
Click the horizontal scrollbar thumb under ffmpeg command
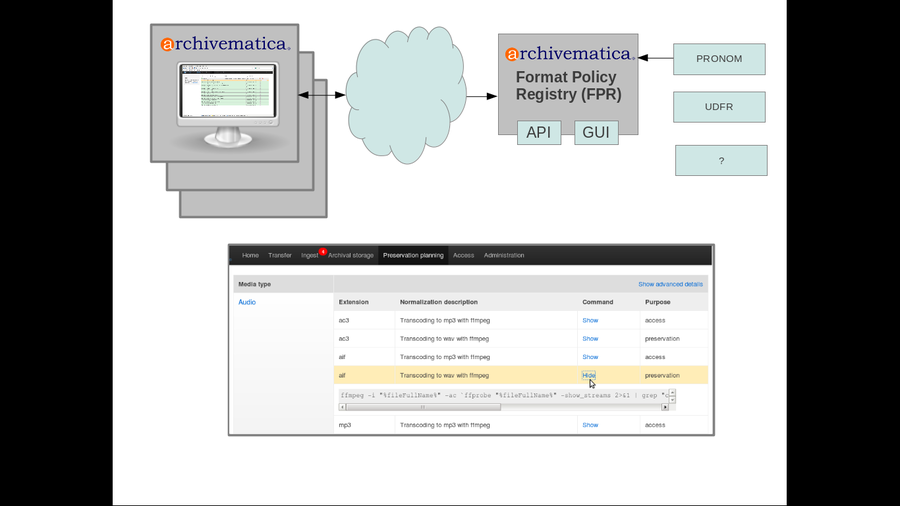click(422, 407)
